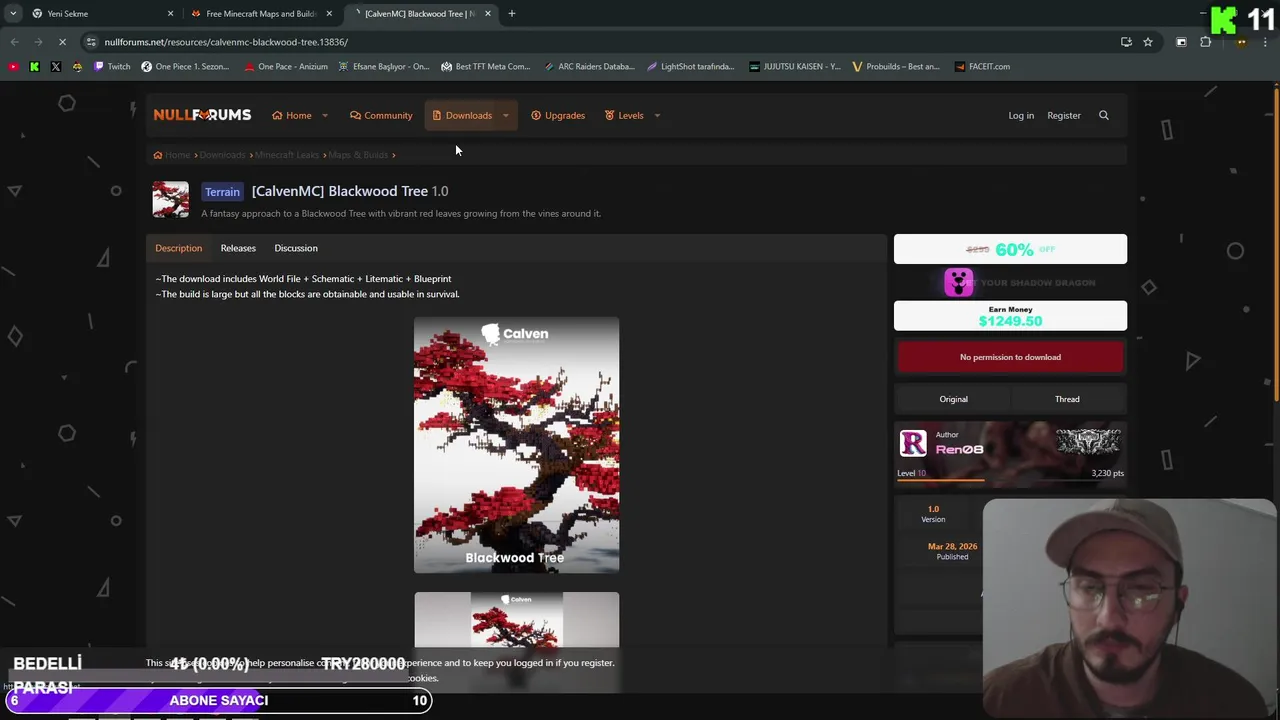Click the Original button
Screen dimensions: 1280x720
[953, 399]
